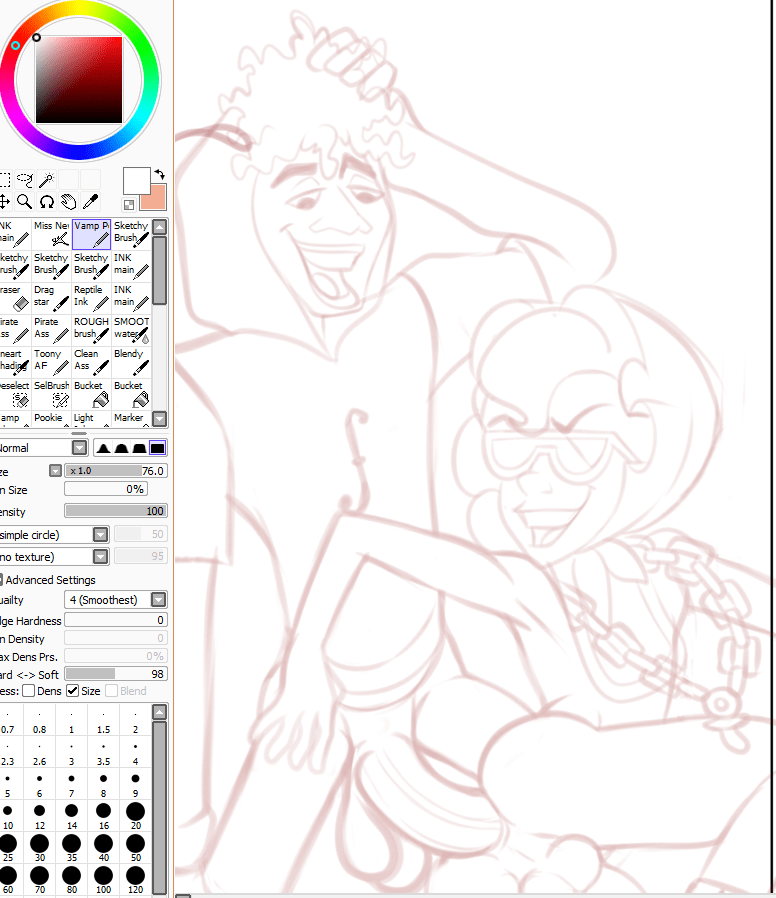Select the flat square brush edge shape
This screenshot has width=776, height=898.
[x=157, y=448]
